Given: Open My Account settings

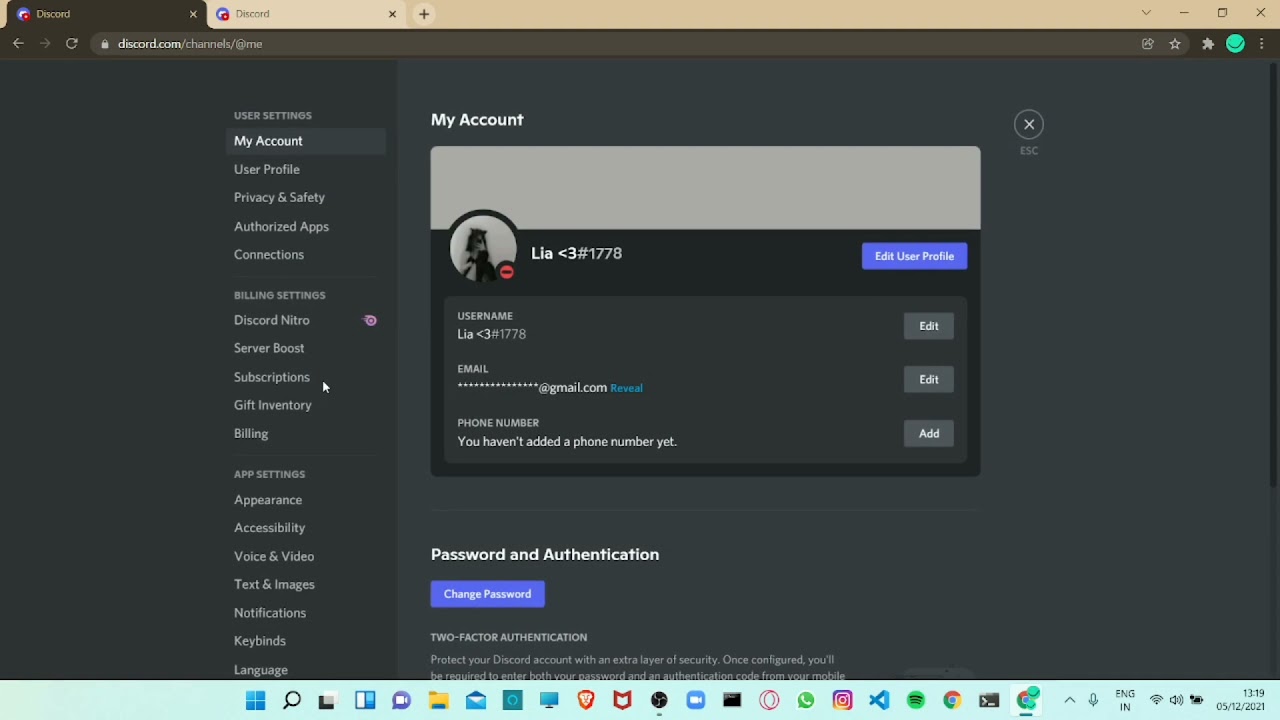Looking at the screenshot, I should tap(306, 141).
